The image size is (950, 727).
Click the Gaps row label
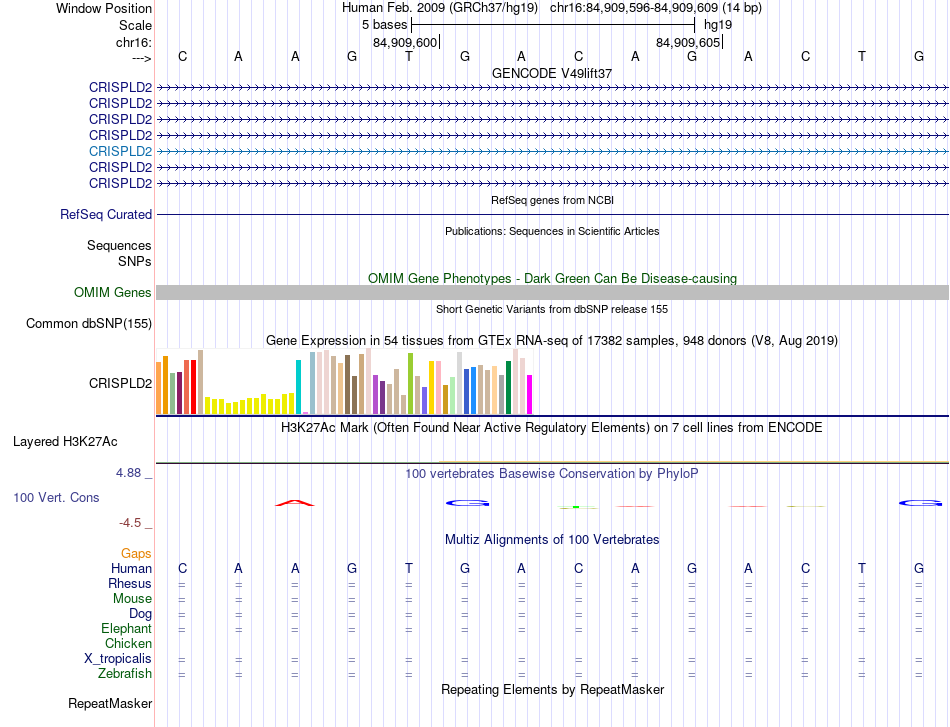(136, 553)
